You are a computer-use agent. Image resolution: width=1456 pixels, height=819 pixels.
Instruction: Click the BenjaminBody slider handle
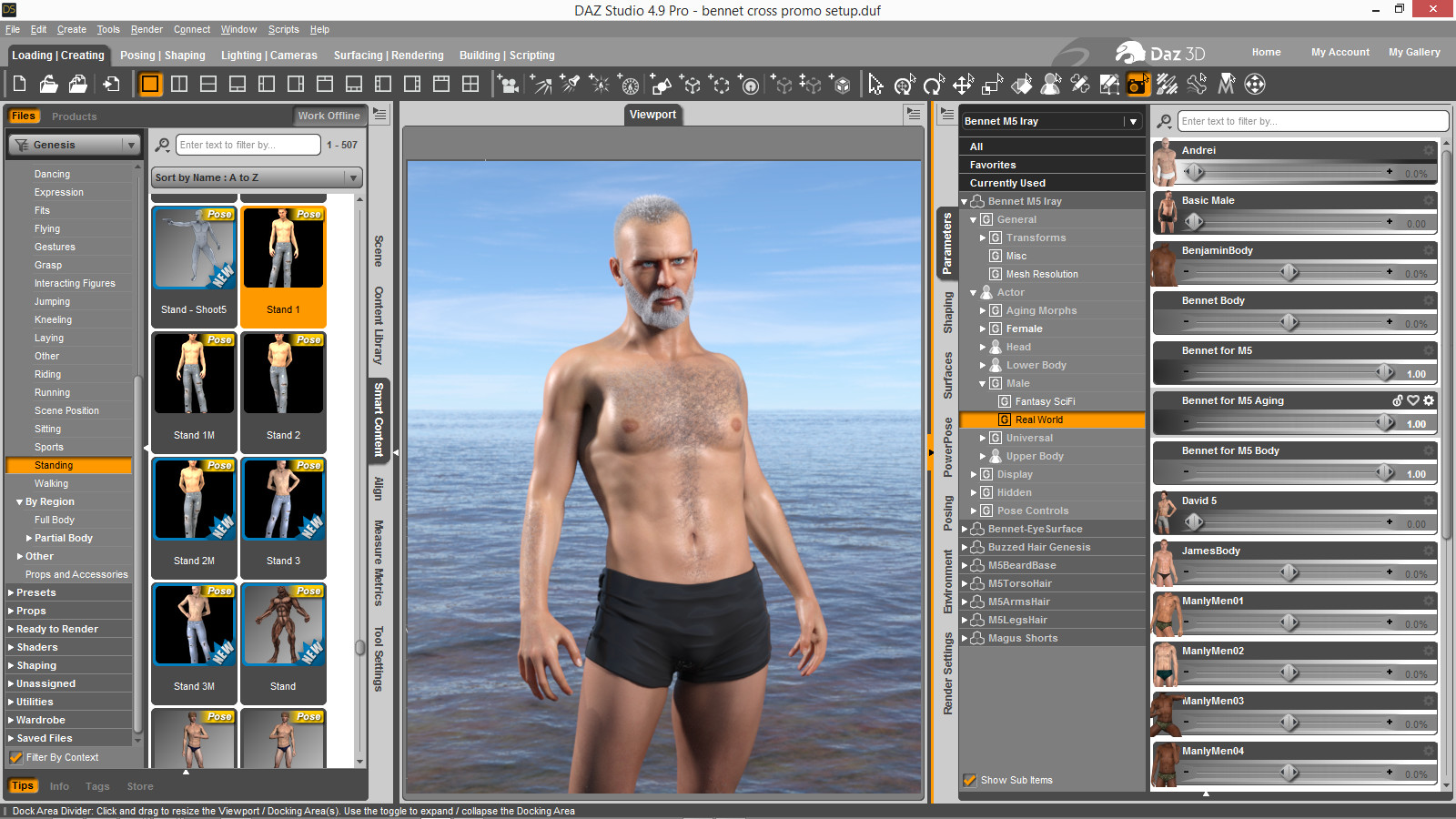[x=1289, y=271]
